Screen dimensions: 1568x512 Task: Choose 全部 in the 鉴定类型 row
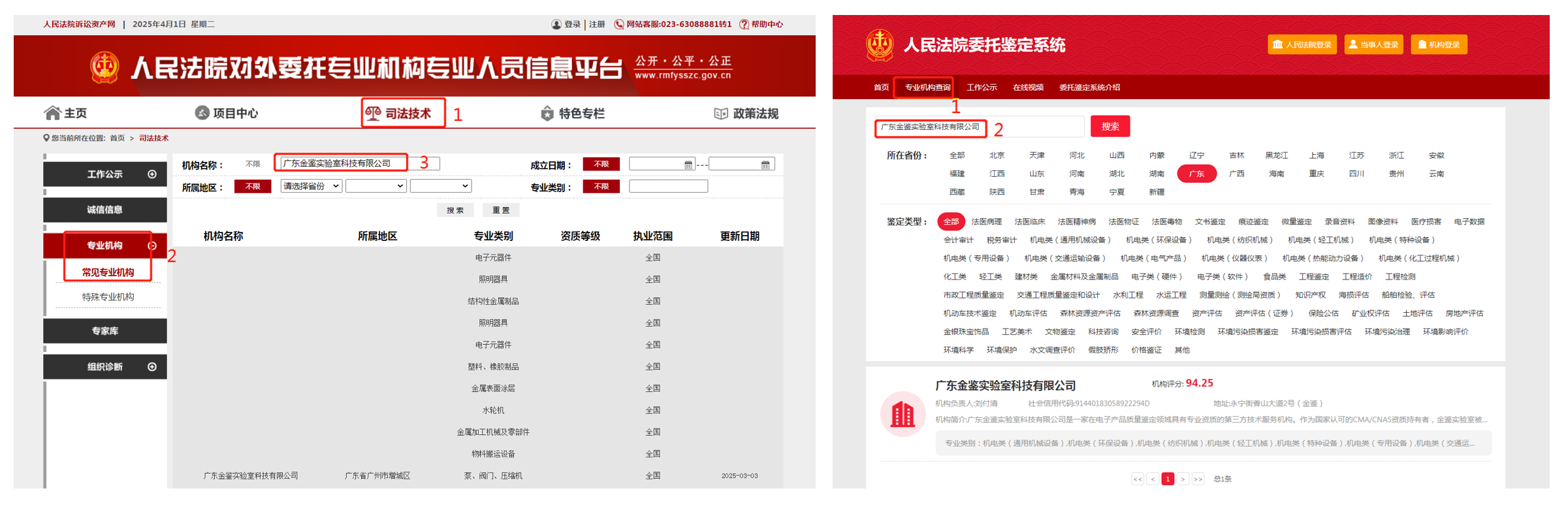tap(951, 222)
